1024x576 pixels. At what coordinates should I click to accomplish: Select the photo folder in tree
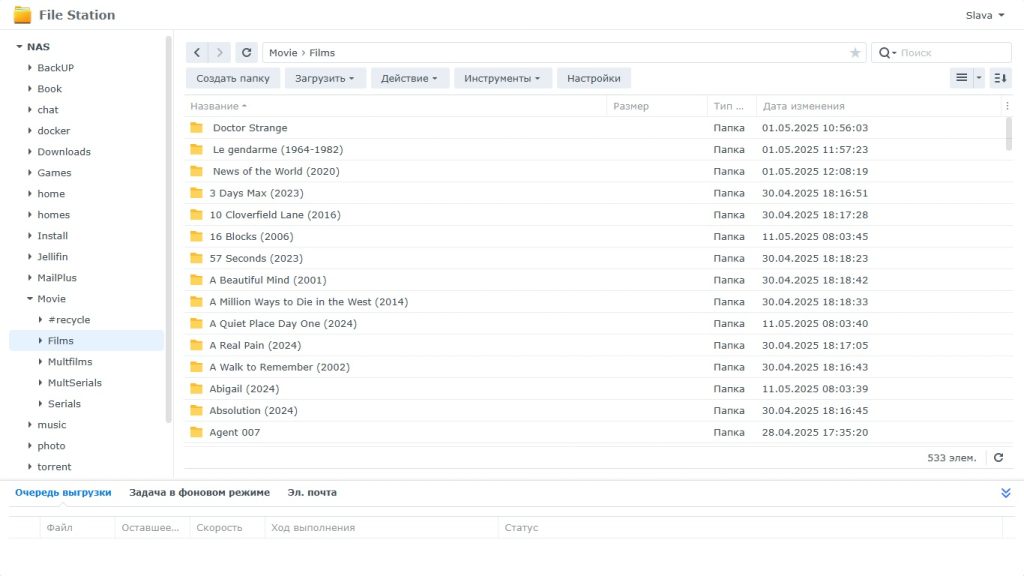click(x=51, y=446)
